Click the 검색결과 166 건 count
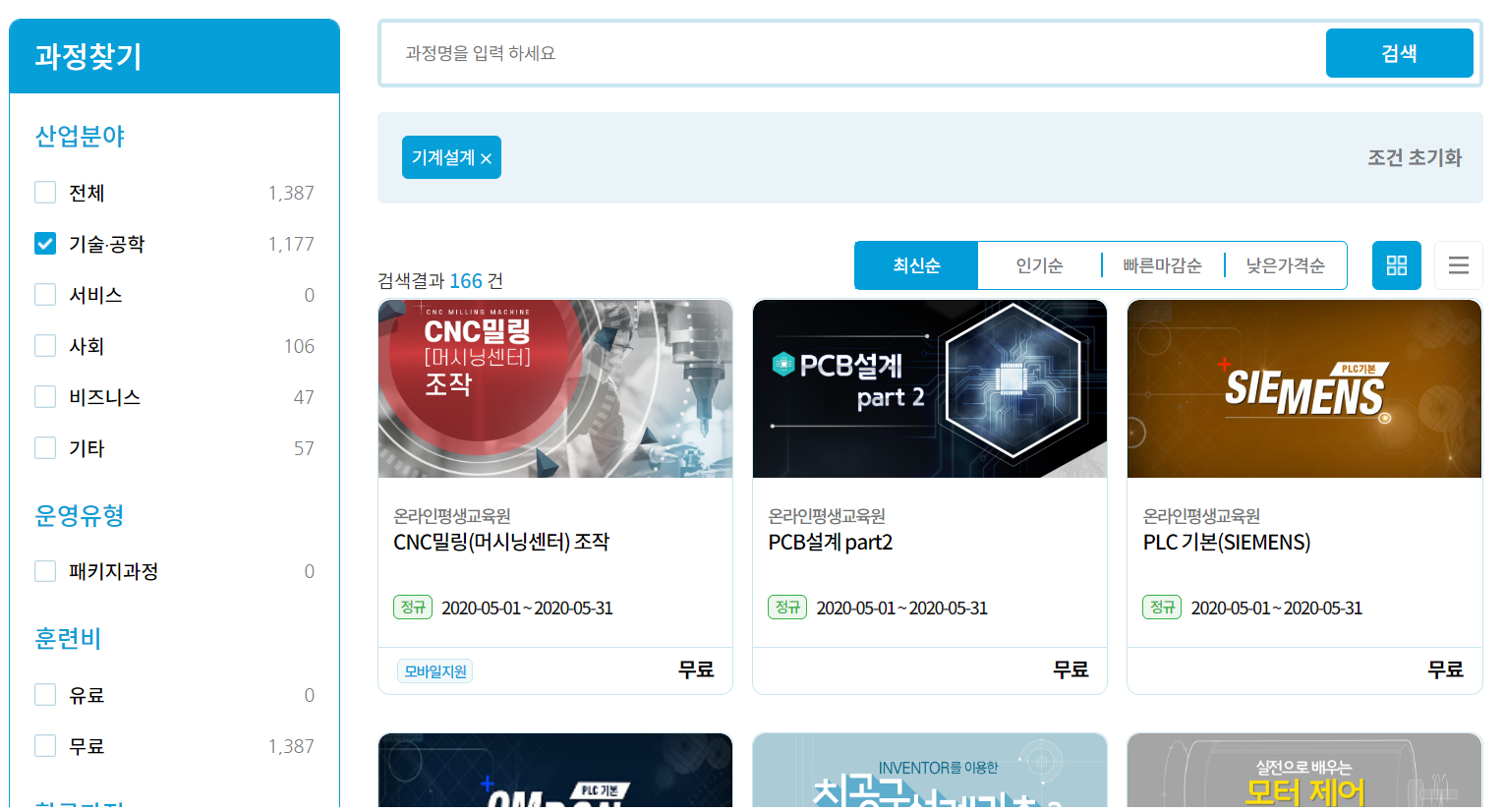Screen dimensions: 1505x812 pyautogui.click(x=440, y=281)
